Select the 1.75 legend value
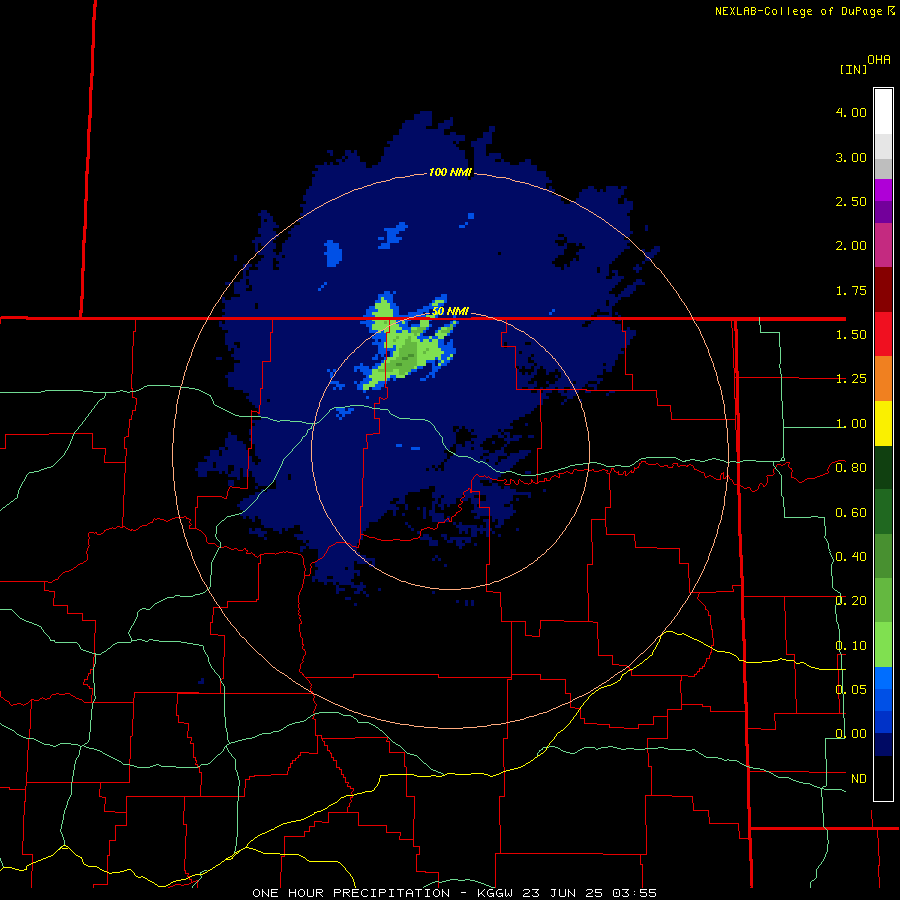Image resolution: width=900 pixels, height=900 pixels. 851,290
